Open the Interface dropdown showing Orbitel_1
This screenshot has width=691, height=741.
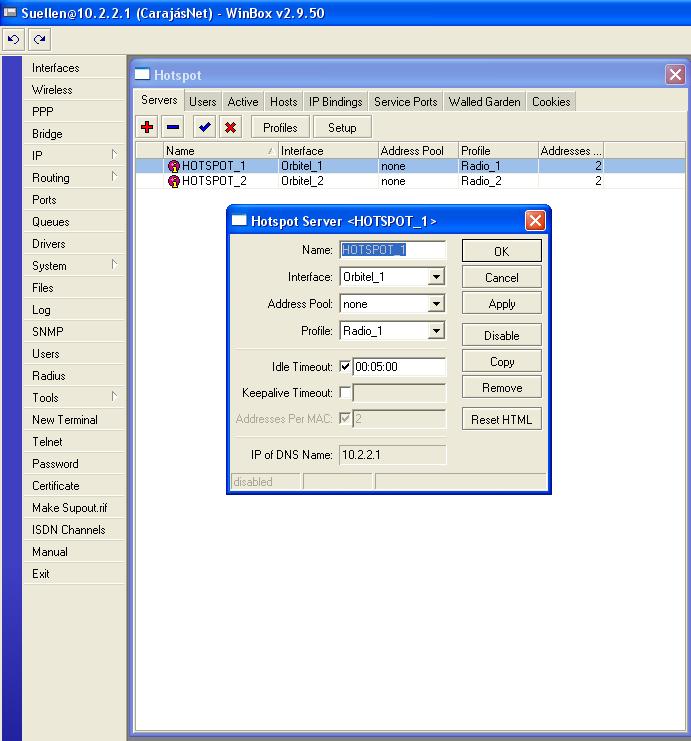(x=436, y=276)
